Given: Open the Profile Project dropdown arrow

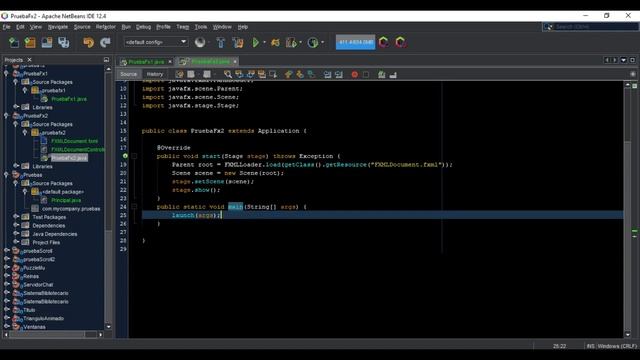Looking at the screenshot, I should point(300,42).
